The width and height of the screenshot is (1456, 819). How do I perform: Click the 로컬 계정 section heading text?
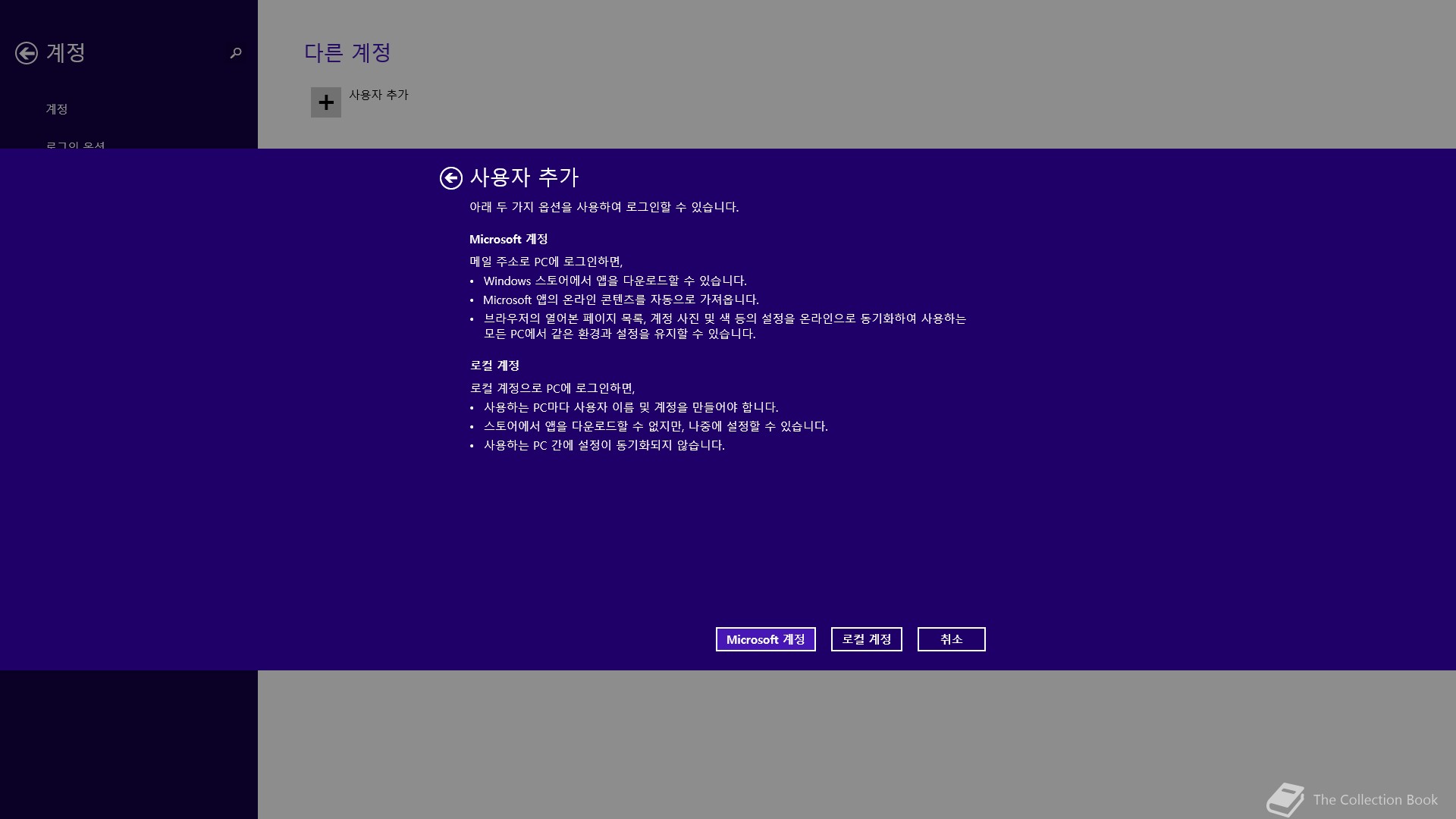coord(494,366)
